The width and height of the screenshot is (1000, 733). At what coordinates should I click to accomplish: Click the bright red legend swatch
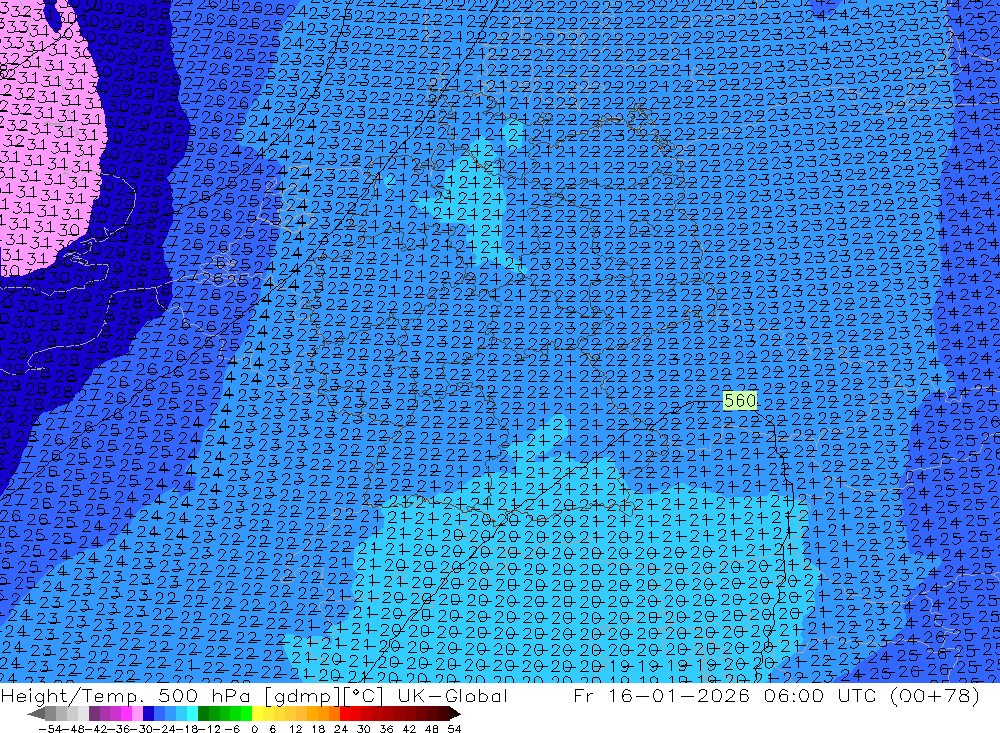point(345,713)
